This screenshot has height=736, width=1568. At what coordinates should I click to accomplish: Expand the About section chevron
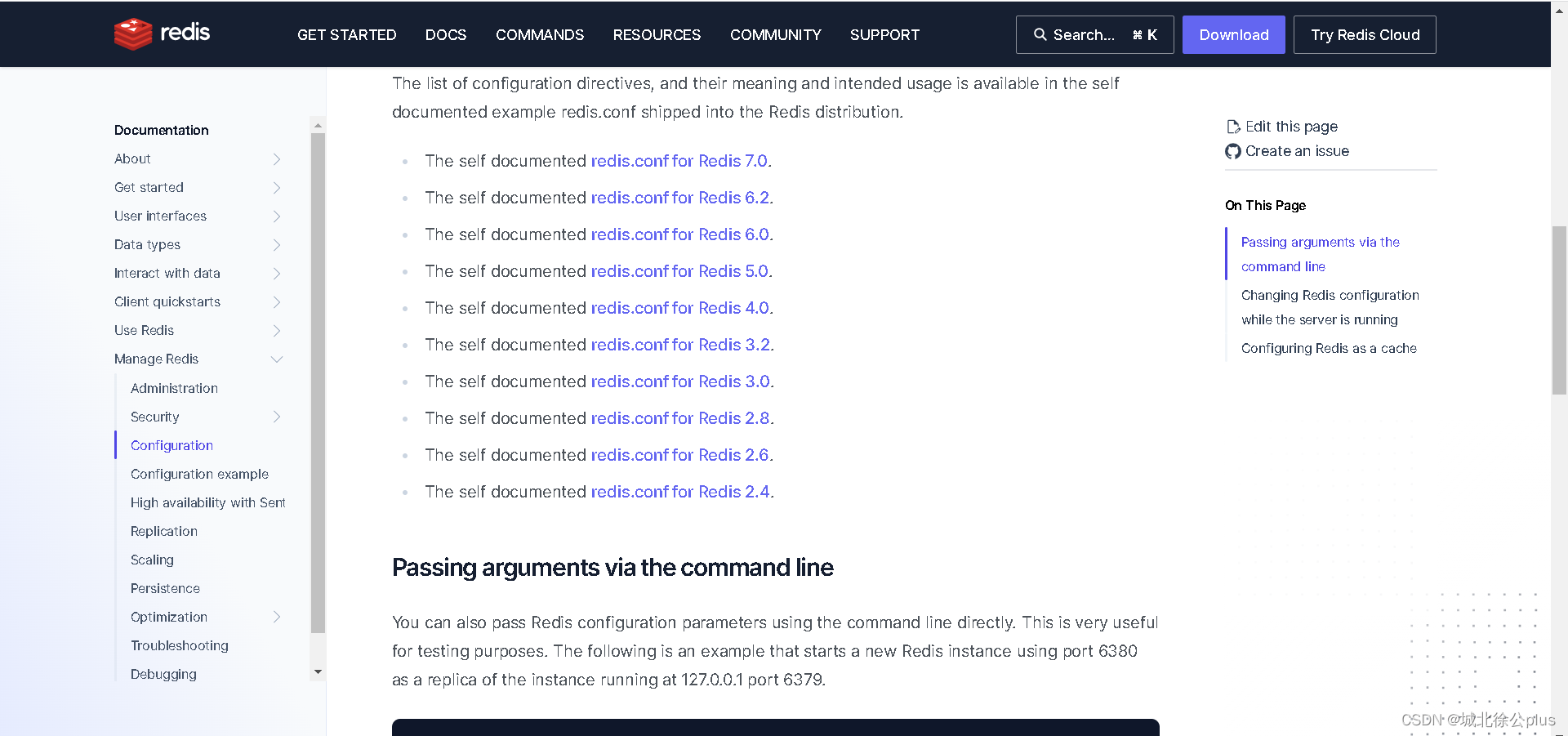click(x=277, y=158)
